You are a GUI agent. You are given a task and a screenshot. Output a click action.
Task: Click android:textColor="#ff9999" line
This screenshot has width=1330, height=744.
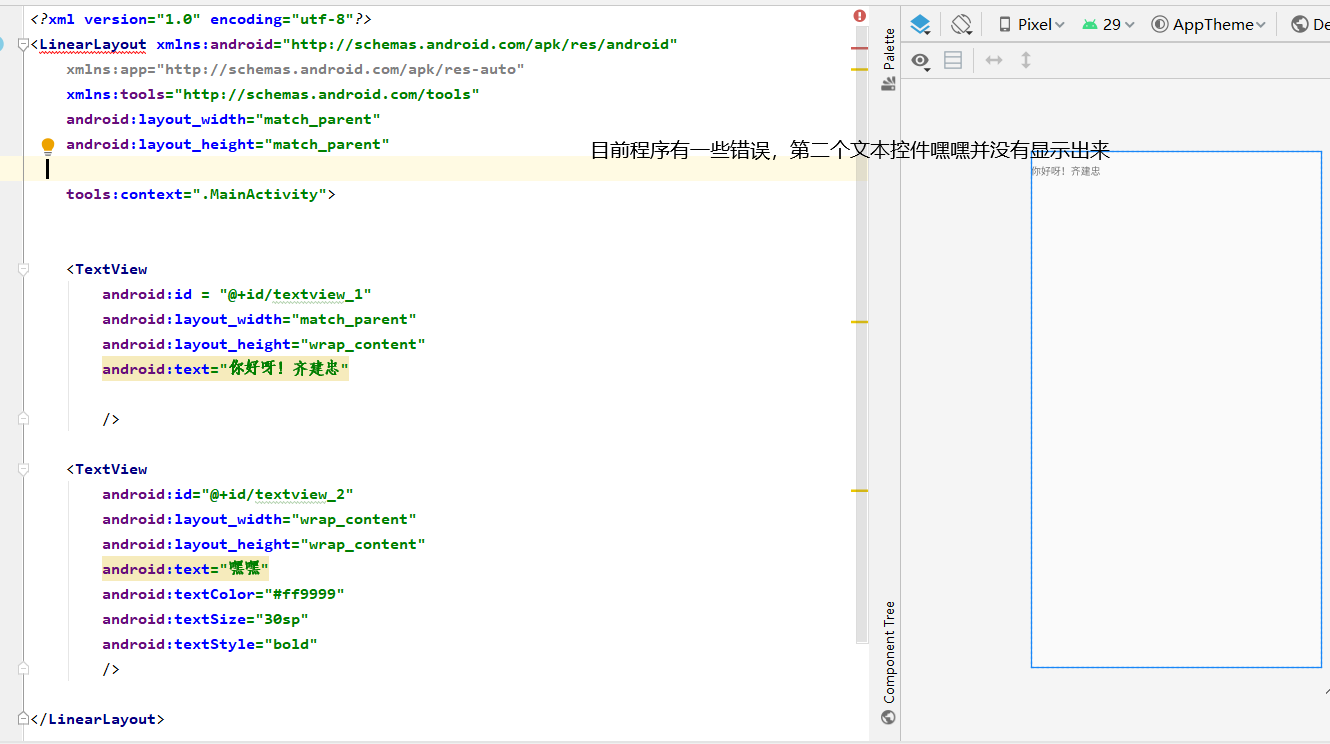point(223,594)
